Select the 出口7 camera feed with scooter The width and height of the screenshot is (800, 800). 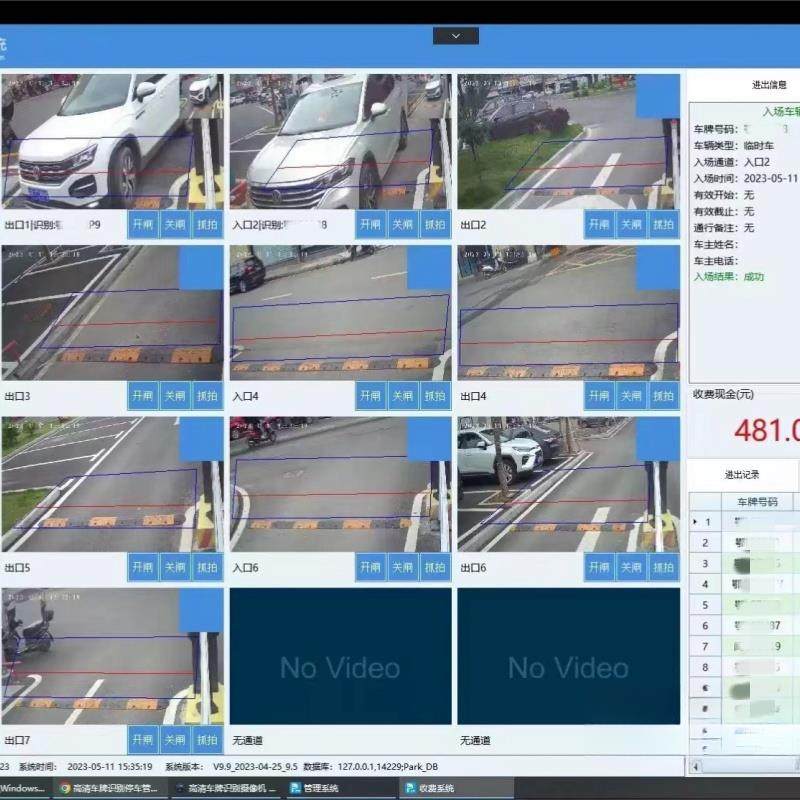coord(112,656)
